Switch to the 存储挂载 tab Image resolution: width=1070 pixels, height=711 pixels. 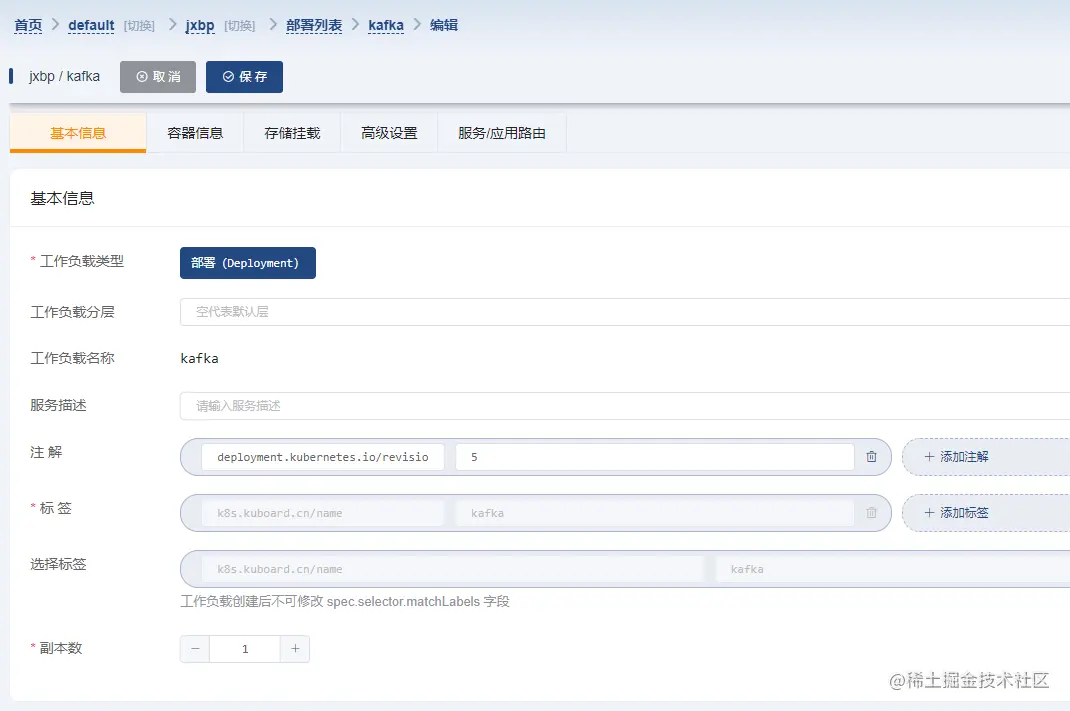coord(292,133)
